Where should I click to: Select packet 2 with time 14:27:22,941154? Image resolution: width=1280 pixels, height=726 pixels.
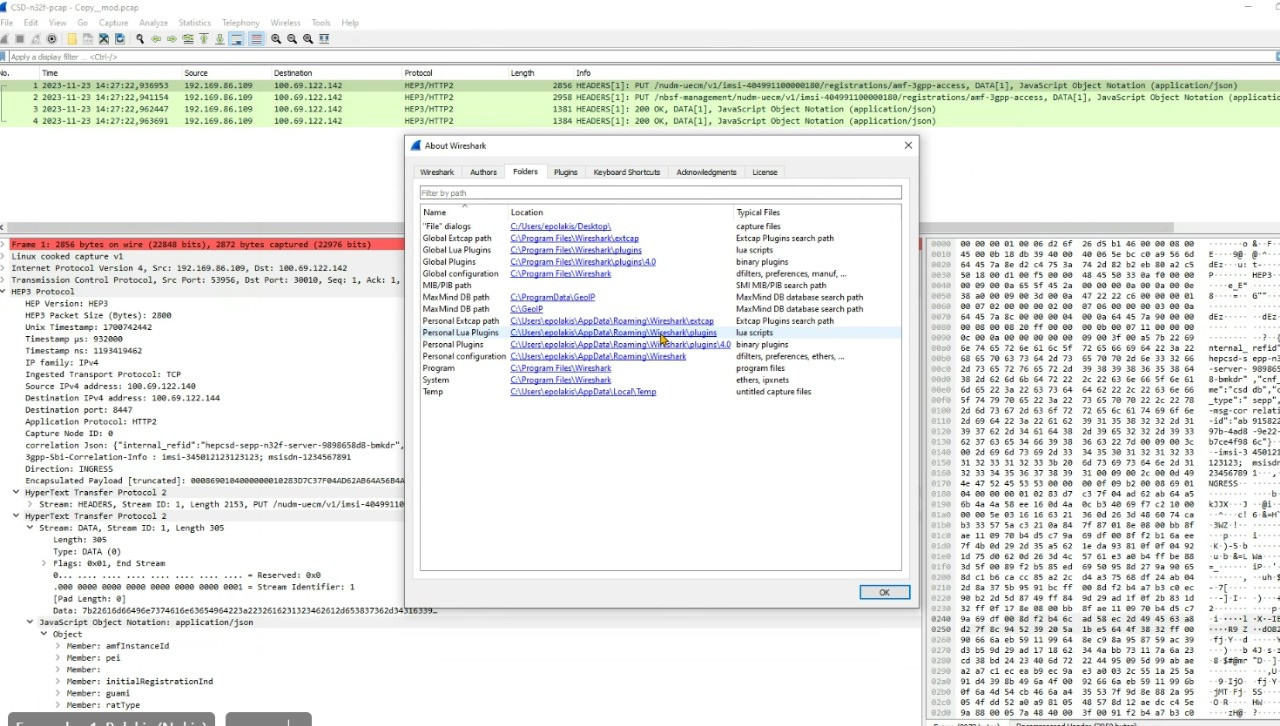click(640, 97)
